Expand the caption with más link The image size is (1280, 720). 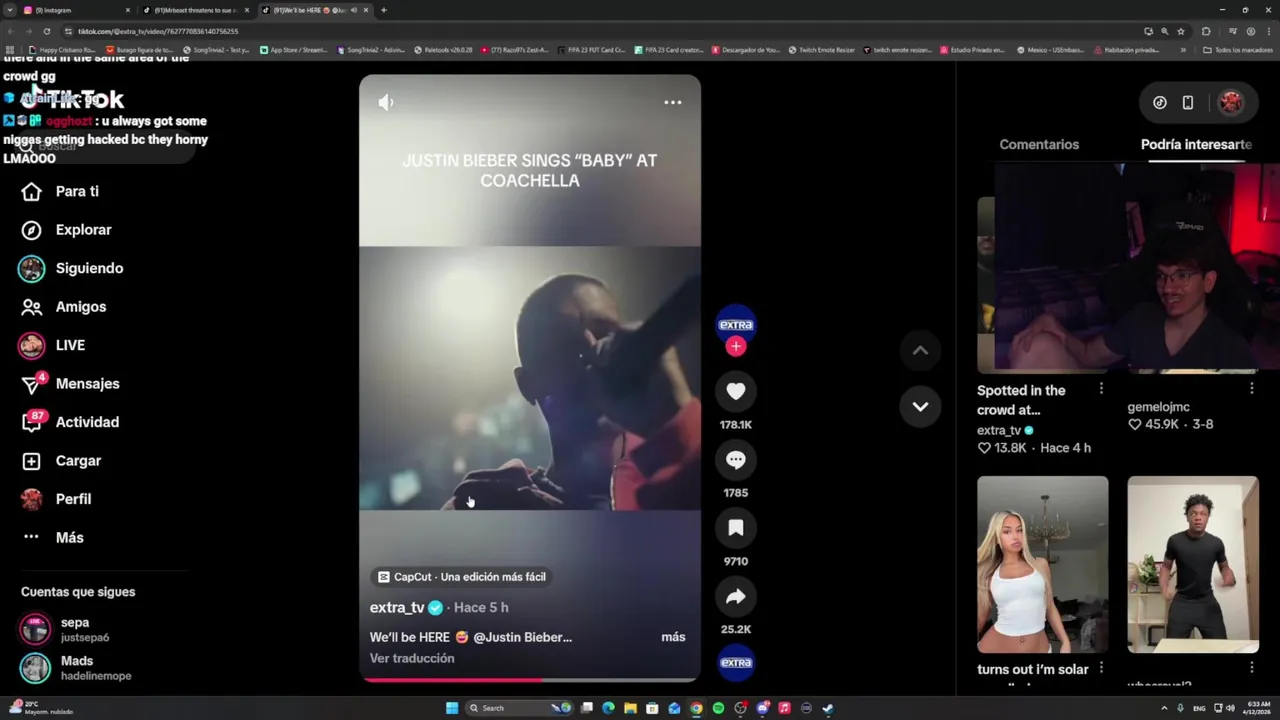[x=673, y=637]
